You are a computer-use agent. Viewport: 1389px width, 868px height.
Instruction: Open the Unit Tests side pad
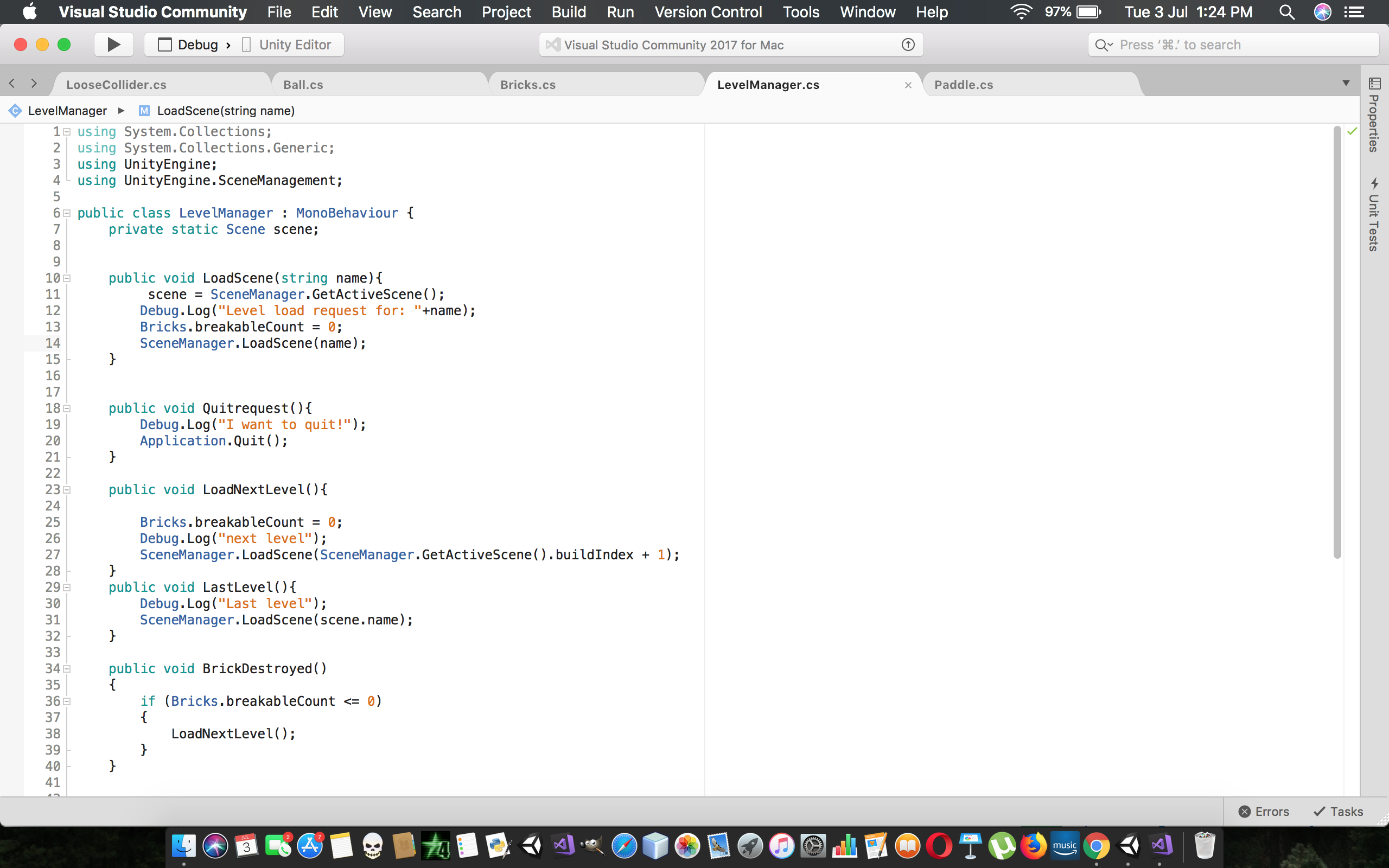[x=1374, y=215]
